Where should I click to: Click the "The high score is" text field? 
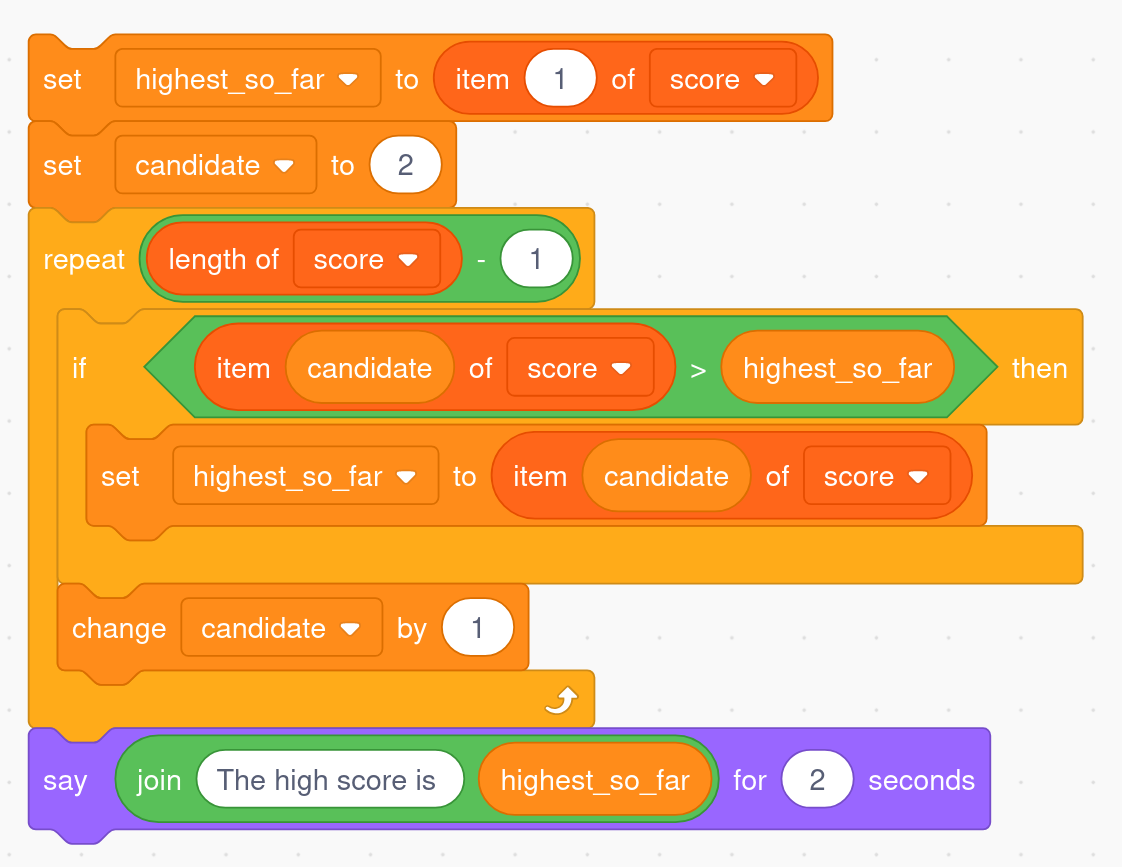coord(329,781)
